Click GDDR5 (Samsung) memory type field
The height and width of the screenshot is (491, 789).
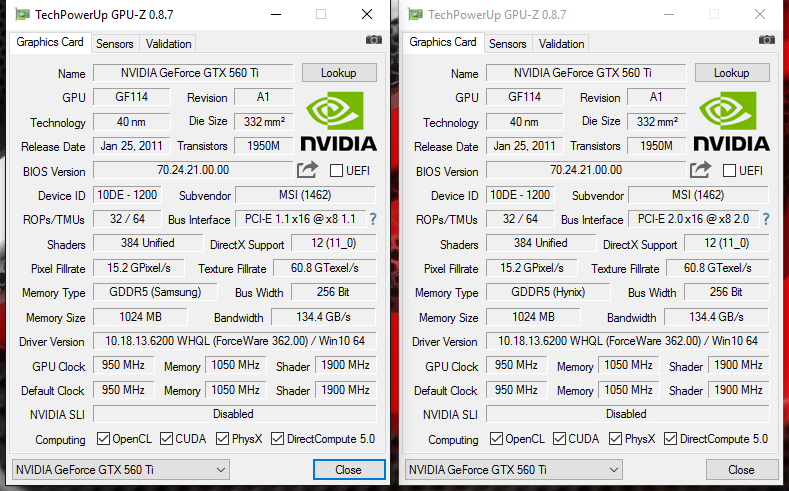(155, 292)
